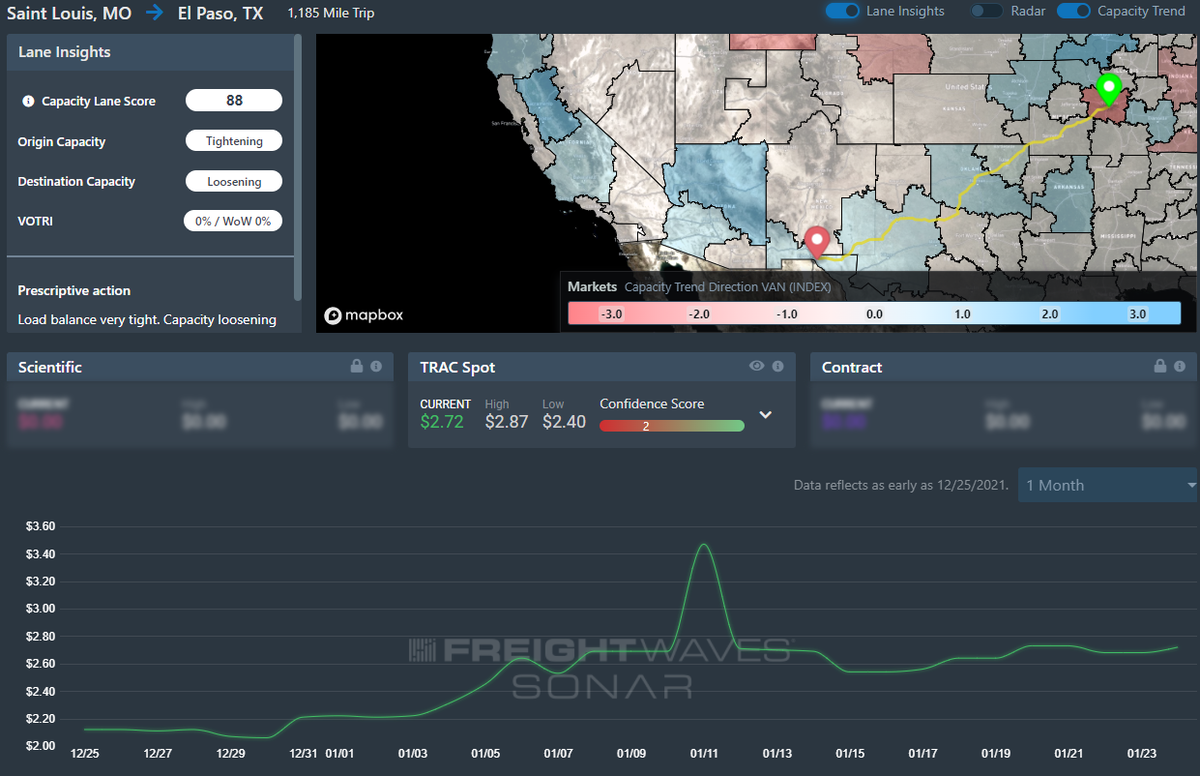This screenshot has height=776, width=1200.
Task: Click the info icon on Contract panel
Action: (1180, 367)
